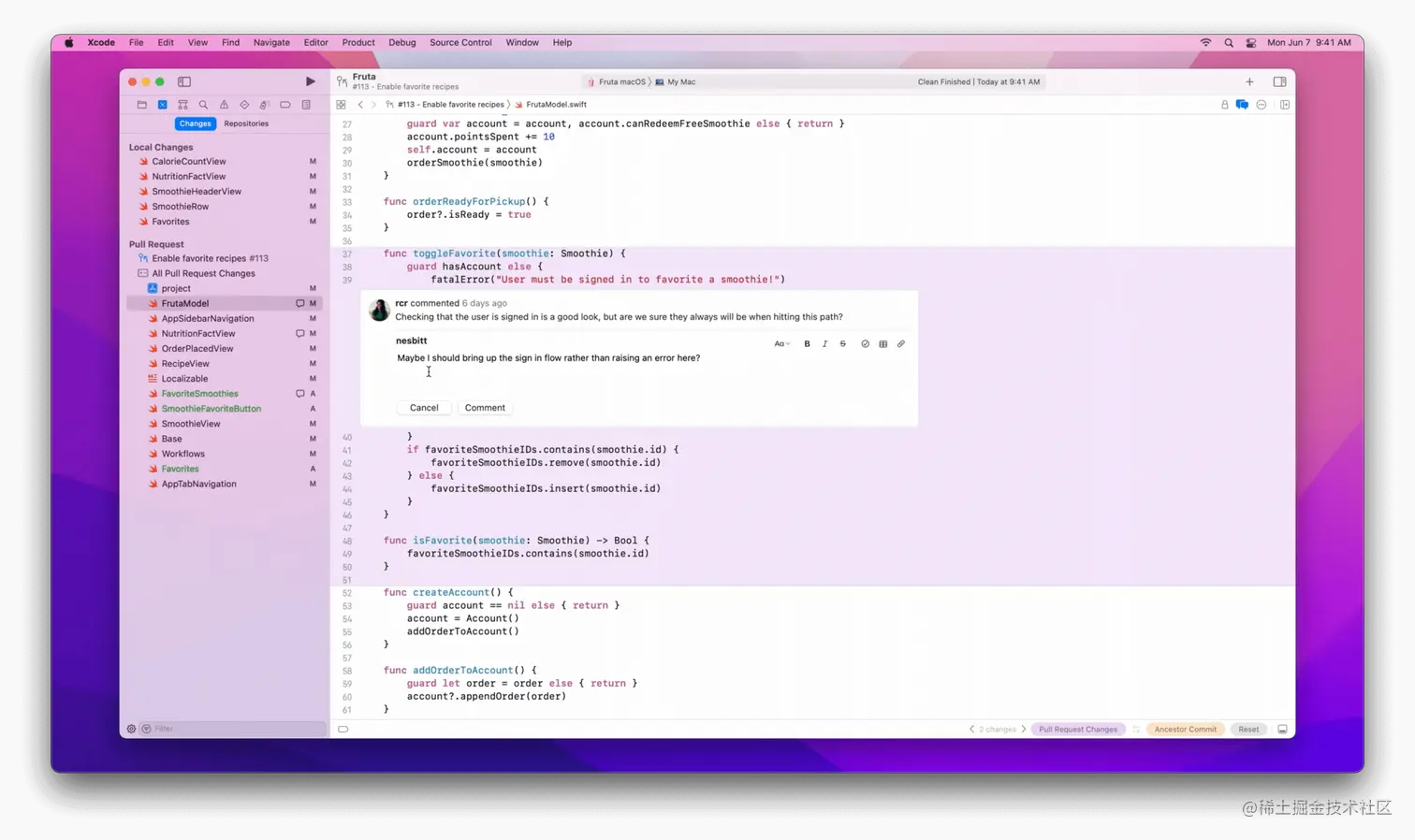Open the Find navigator magnifier icon
This screenshot has width=1415, height=840.
tap(203, 105)
